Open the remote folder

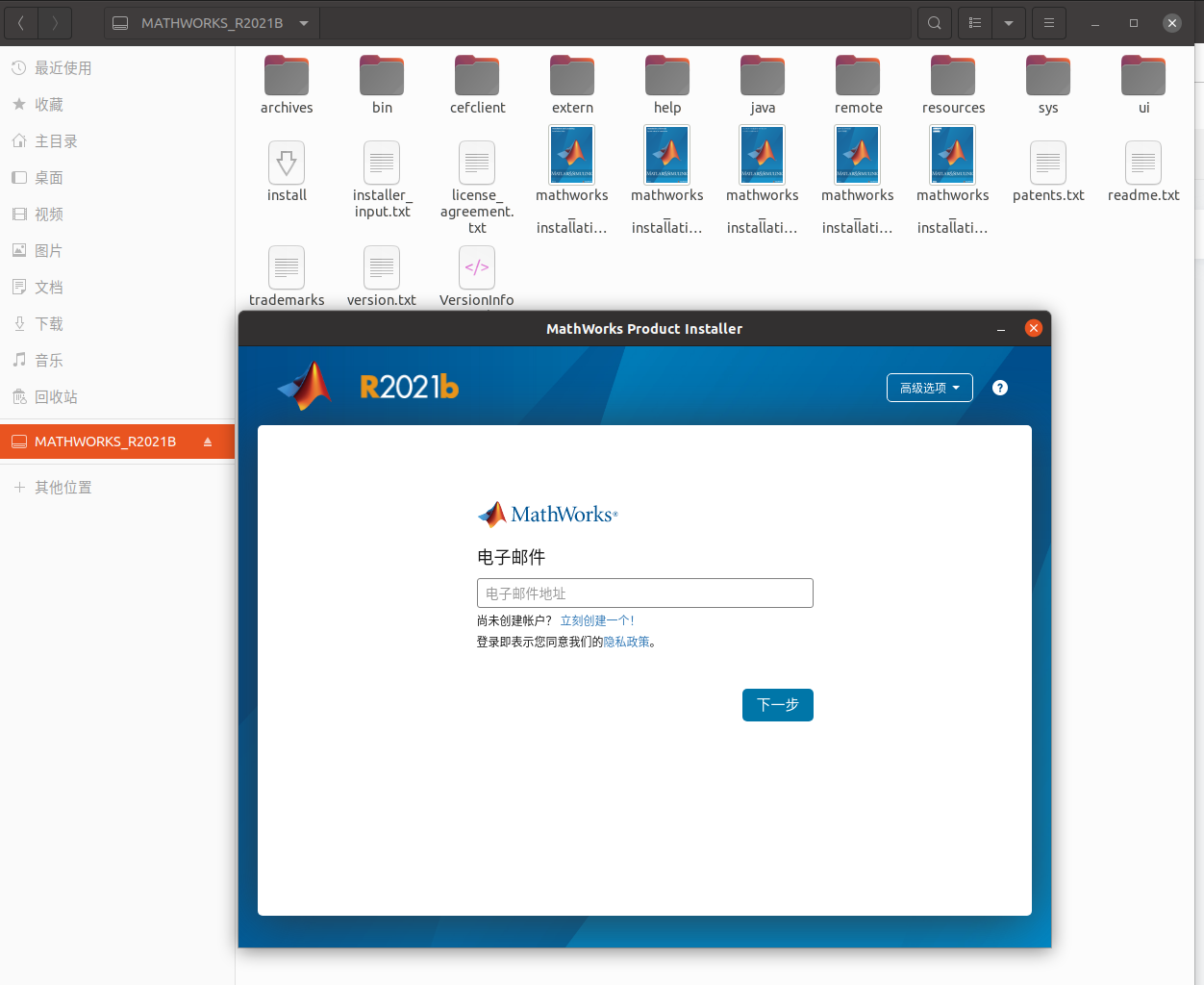pos(858,85)
